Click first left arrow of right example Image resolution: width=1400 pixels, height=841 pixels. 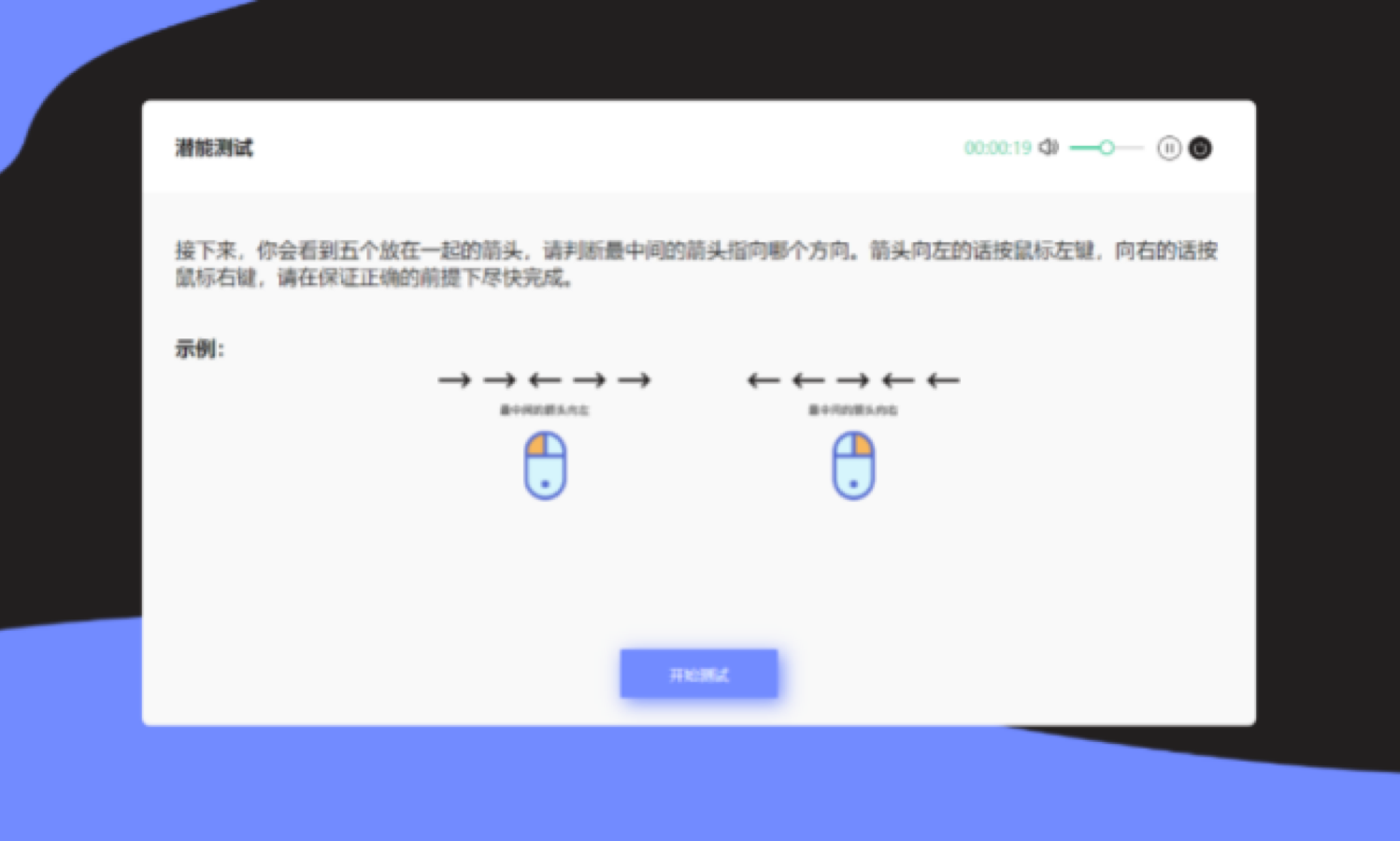point(763,380)
